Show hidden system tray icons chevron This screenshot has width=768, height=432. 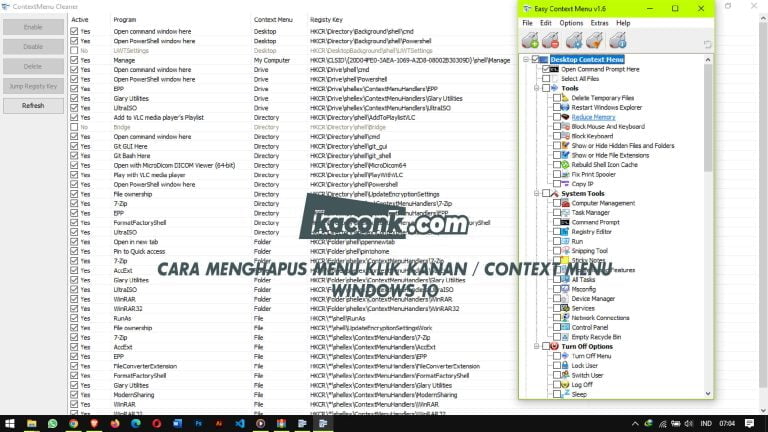pos(635,424)
